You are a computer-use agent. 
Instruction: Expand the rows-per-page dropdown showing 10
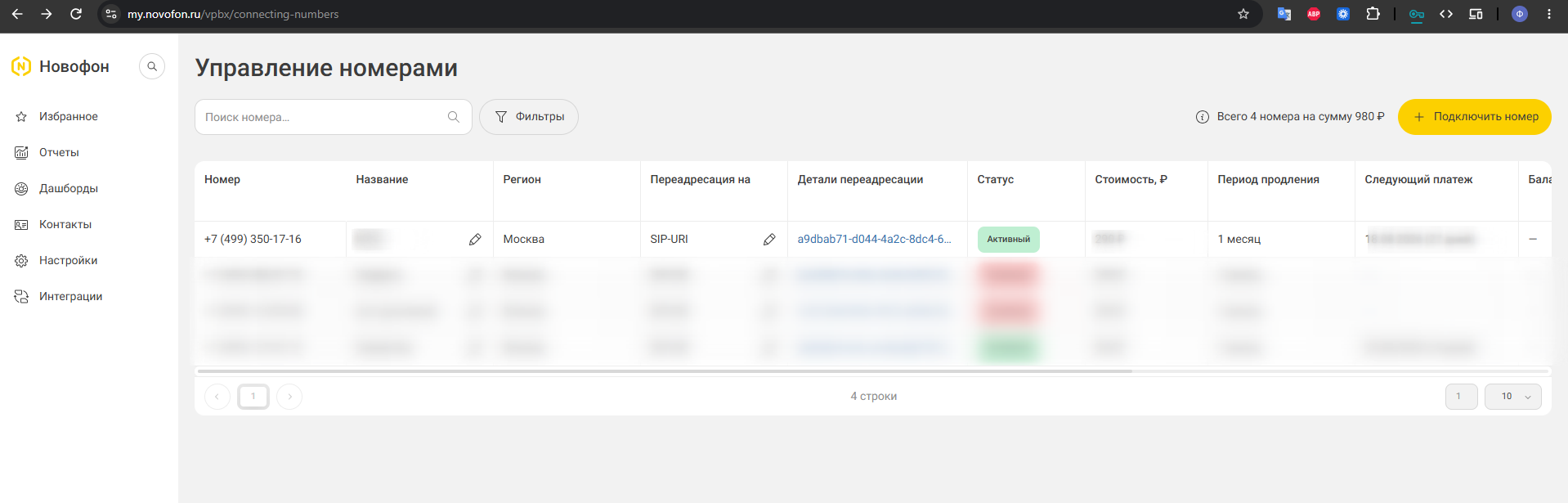(1513, 397)
